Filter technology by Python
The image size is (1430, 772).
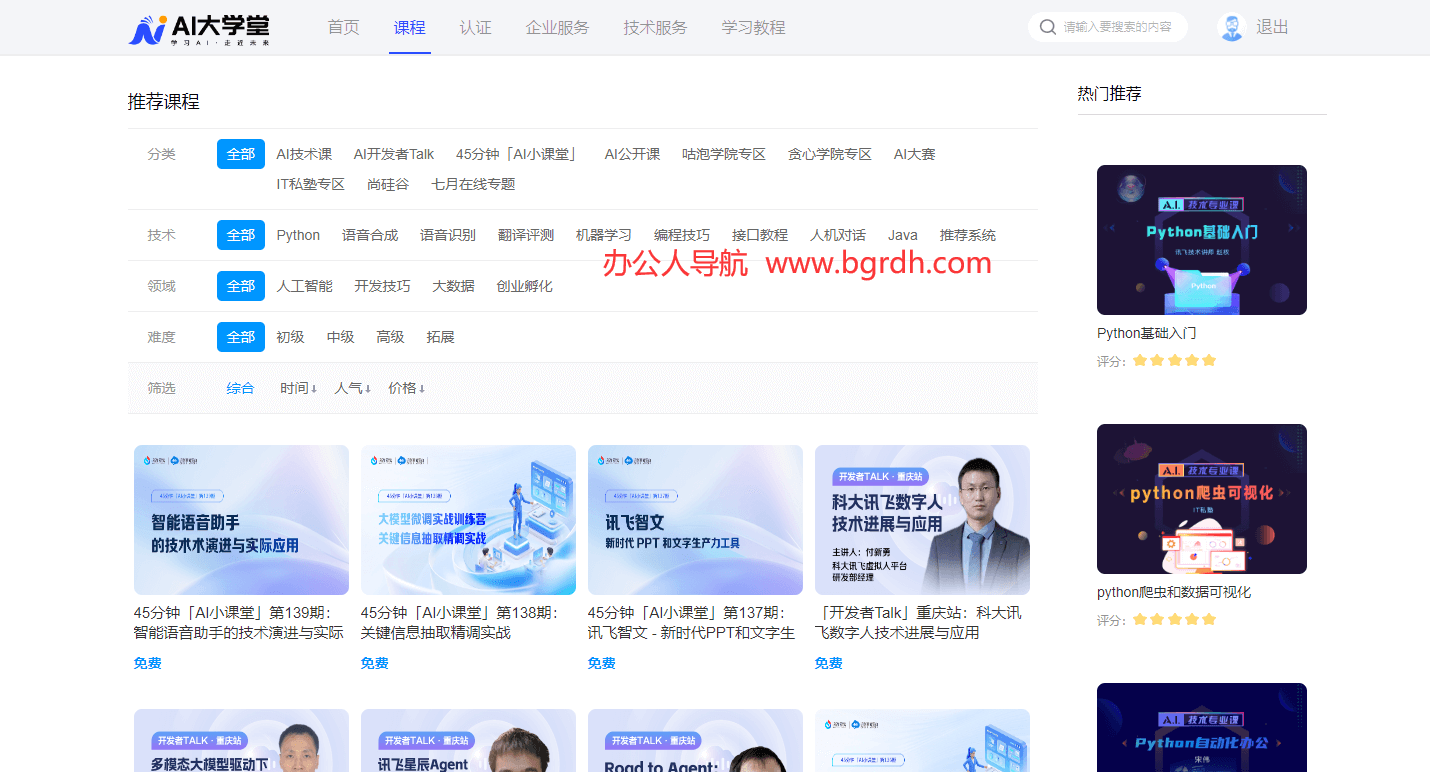coord(298,235)
